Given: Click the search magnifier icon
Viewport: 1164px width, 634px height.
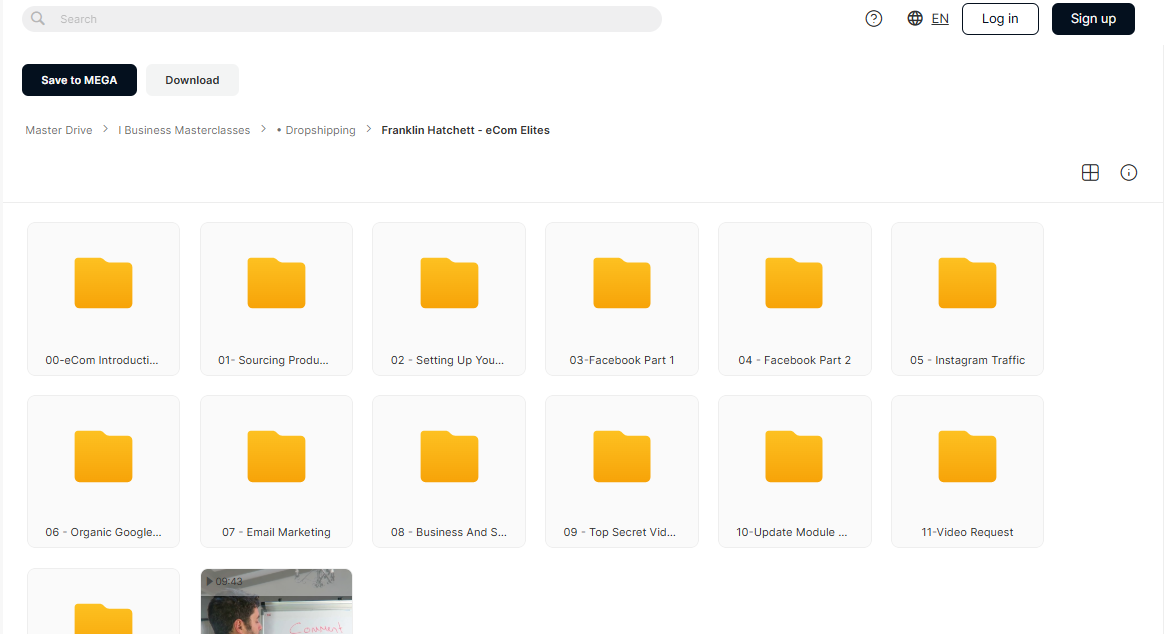Looking at the screenshot, I should click(x=38, y=19).
